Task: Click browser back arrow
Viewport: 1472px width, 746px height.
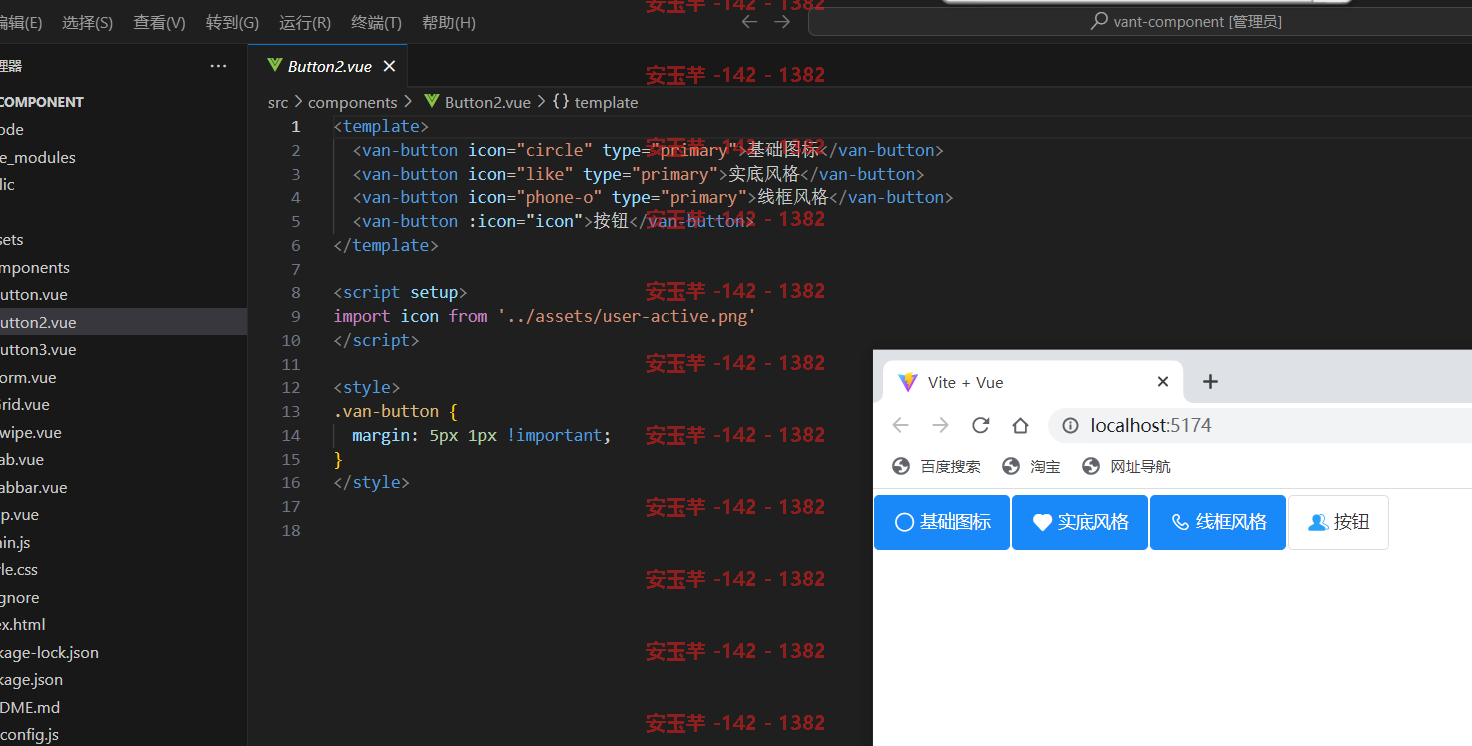Action: coord(900,425)
